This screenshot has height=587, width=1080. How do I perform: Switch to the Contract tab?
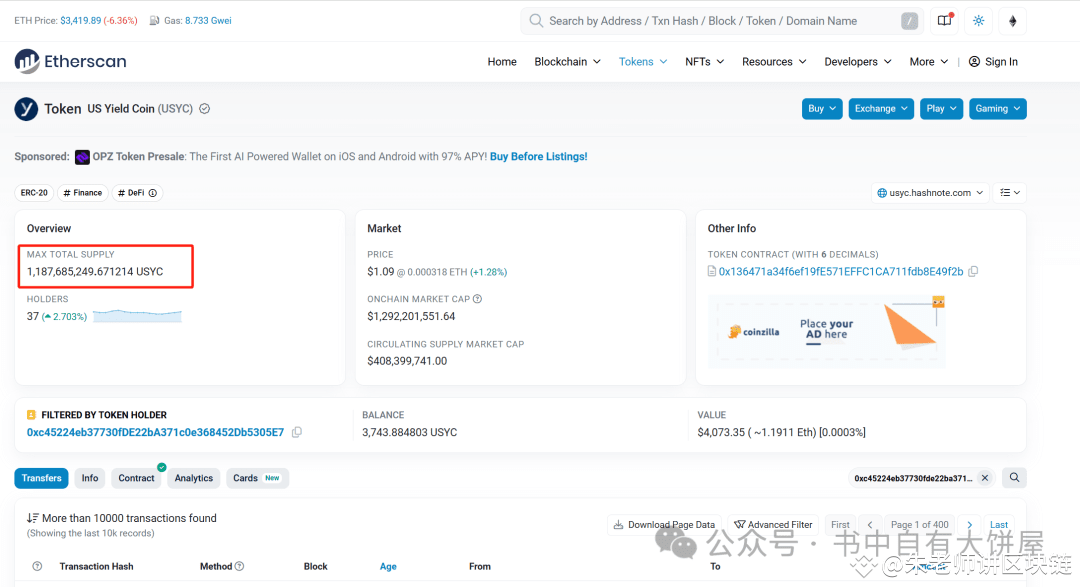(x=136, y=478)
